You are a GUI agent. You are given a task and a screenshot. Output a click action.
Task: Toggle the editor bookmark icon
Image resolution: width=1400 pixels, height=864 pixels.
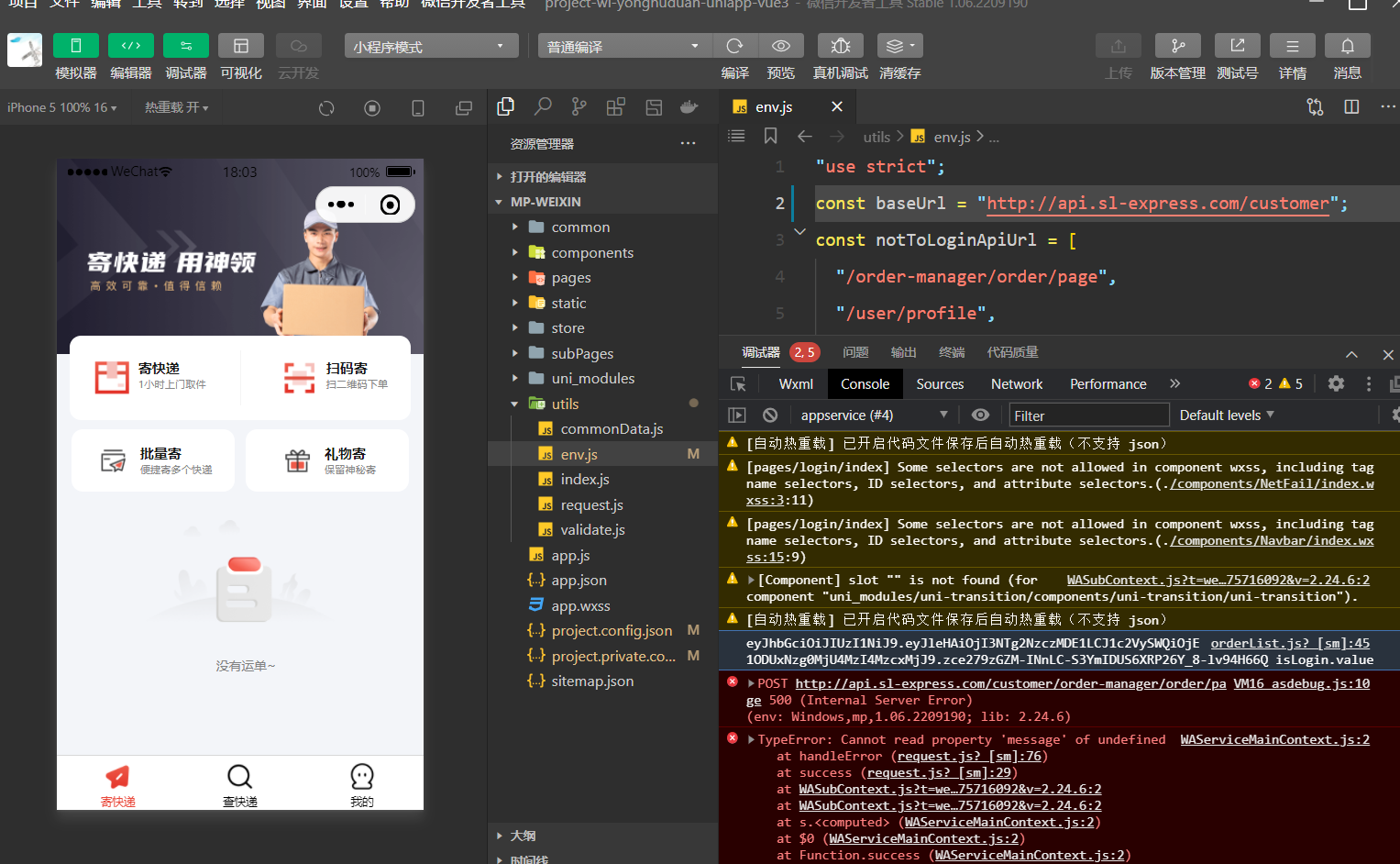[770, 136]
